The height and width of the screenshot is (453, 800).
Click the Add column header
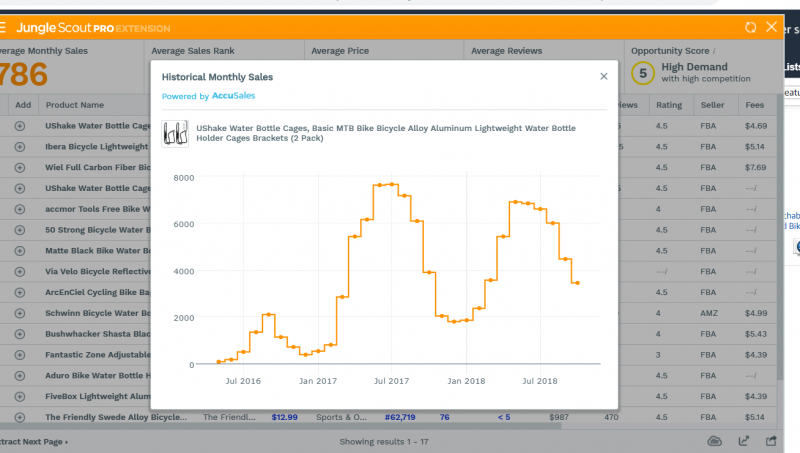(x=23, y=105)
